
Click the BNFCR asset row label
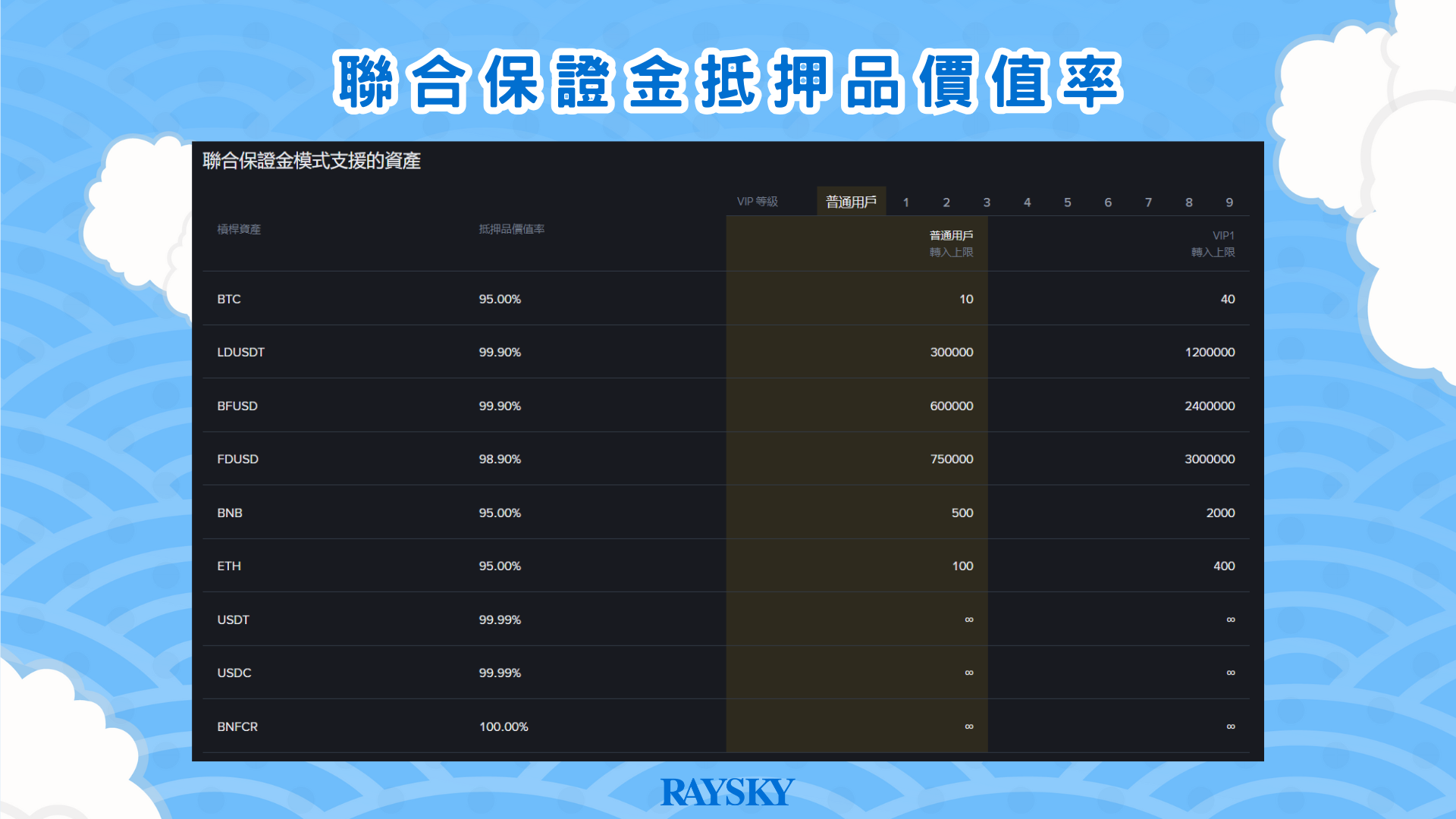(x=237, y=726)
